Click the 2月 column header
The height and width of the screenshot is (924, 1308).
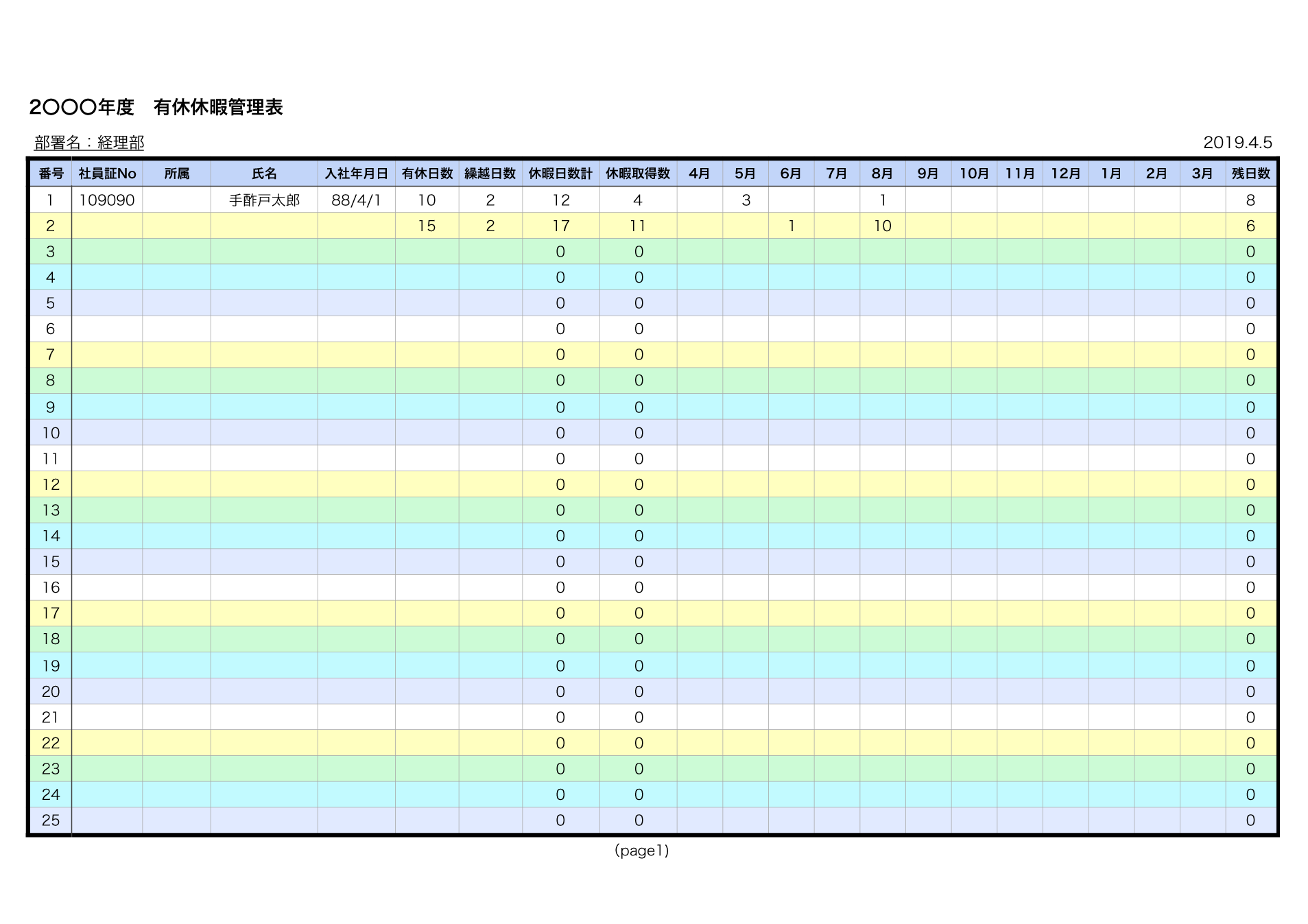(x=1156, y=174)
